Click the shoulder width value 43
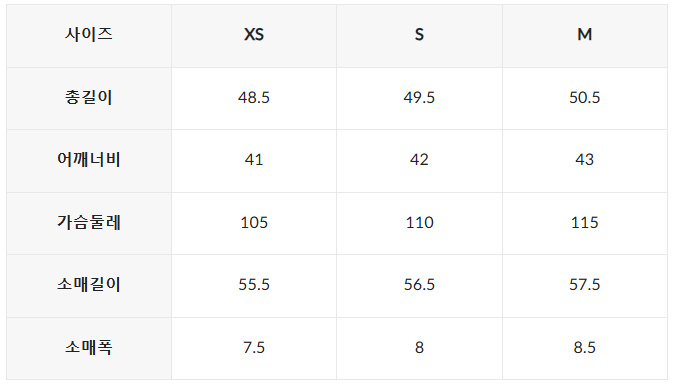Image resolution: width=675 pixels, height=386 pixels. coord(585,160)
